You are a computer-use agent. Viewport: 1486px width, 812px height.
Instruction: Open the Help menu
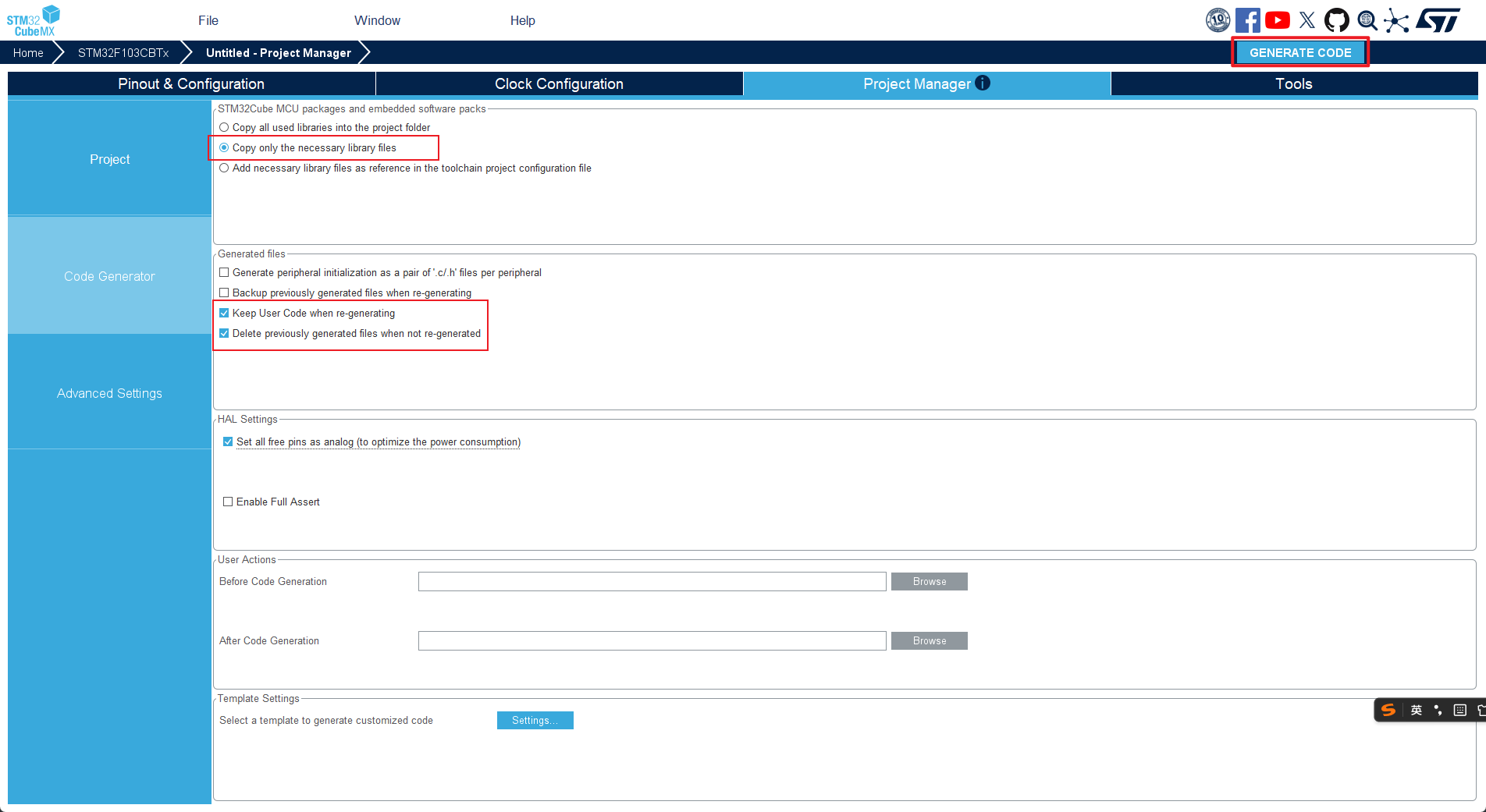(522, 20)
